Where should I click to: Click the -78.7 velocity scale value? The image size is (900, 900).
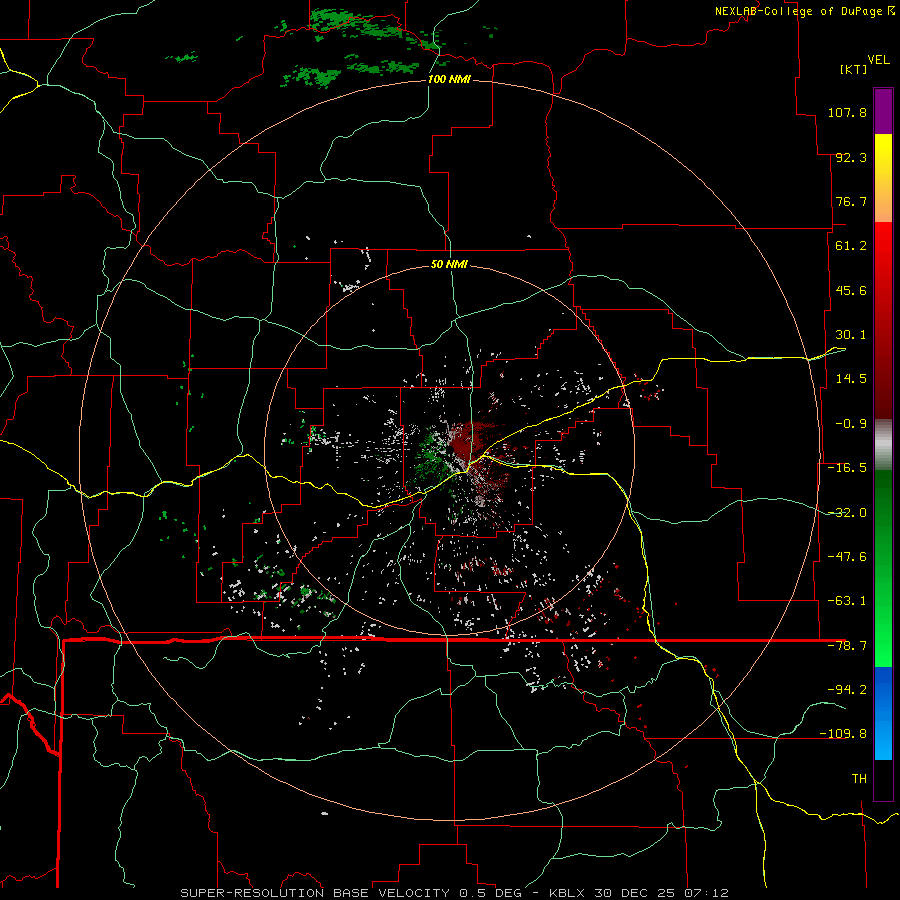[847, 646]
